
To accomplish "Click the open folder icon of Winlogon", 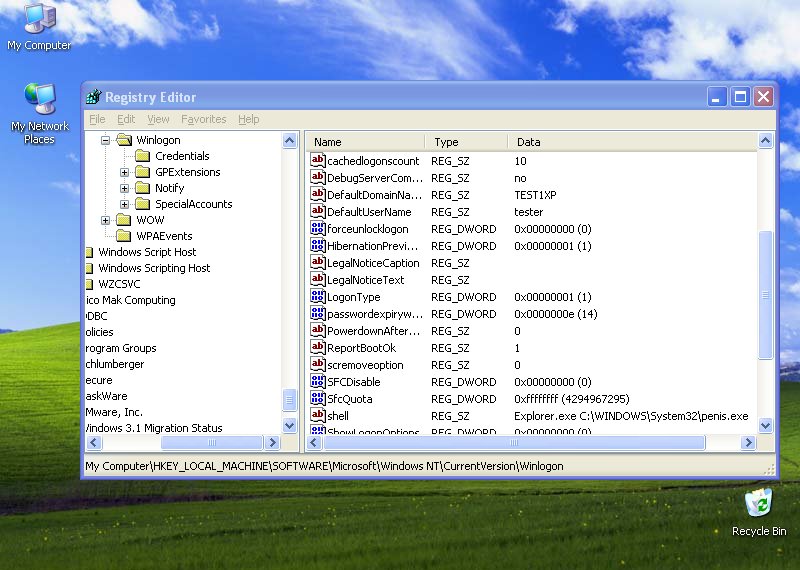I will click(124, 140).
